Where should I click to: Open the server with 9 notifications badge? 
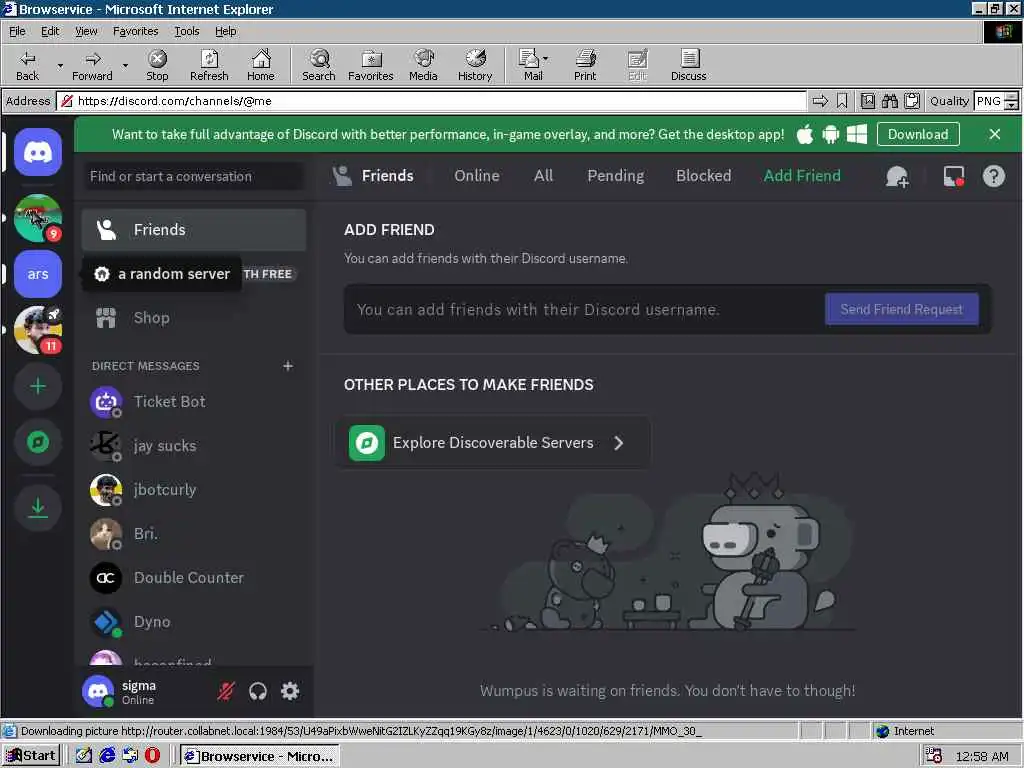pyautogui.click(x=38, y=218)
